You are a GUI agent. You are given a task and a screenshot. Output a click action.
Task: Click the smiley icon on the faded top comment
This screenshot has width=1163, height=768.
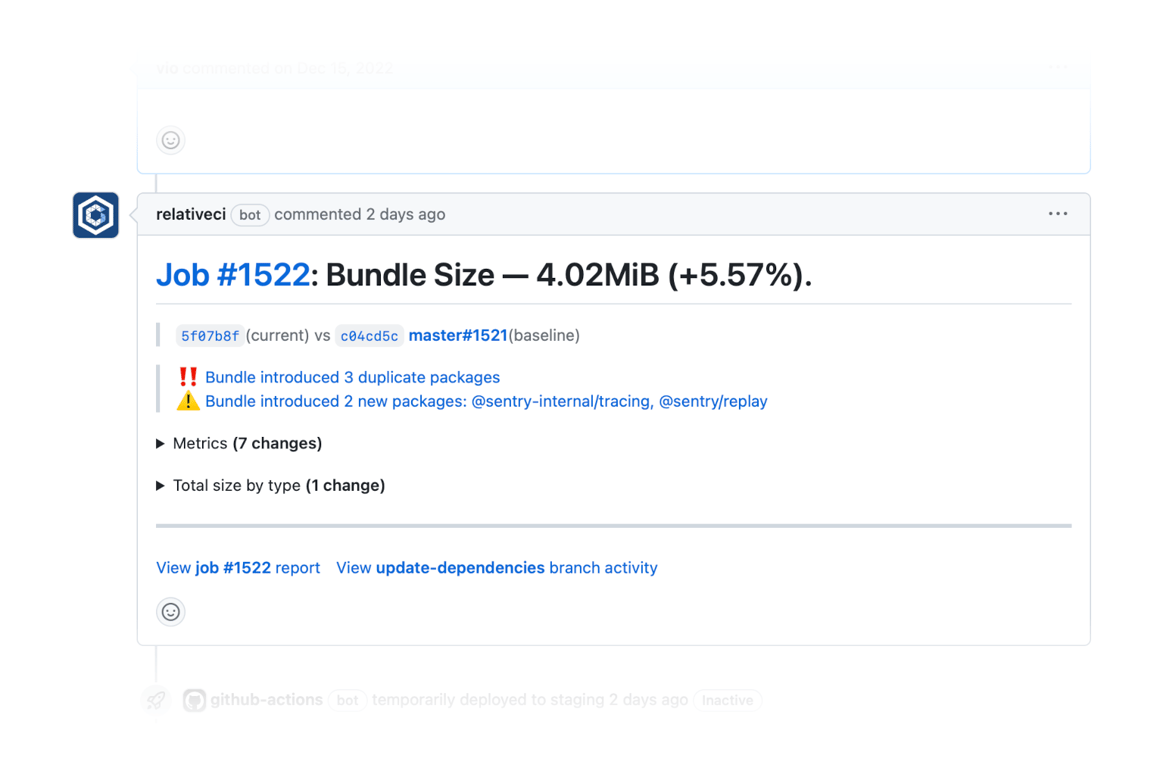click(170, 140)
